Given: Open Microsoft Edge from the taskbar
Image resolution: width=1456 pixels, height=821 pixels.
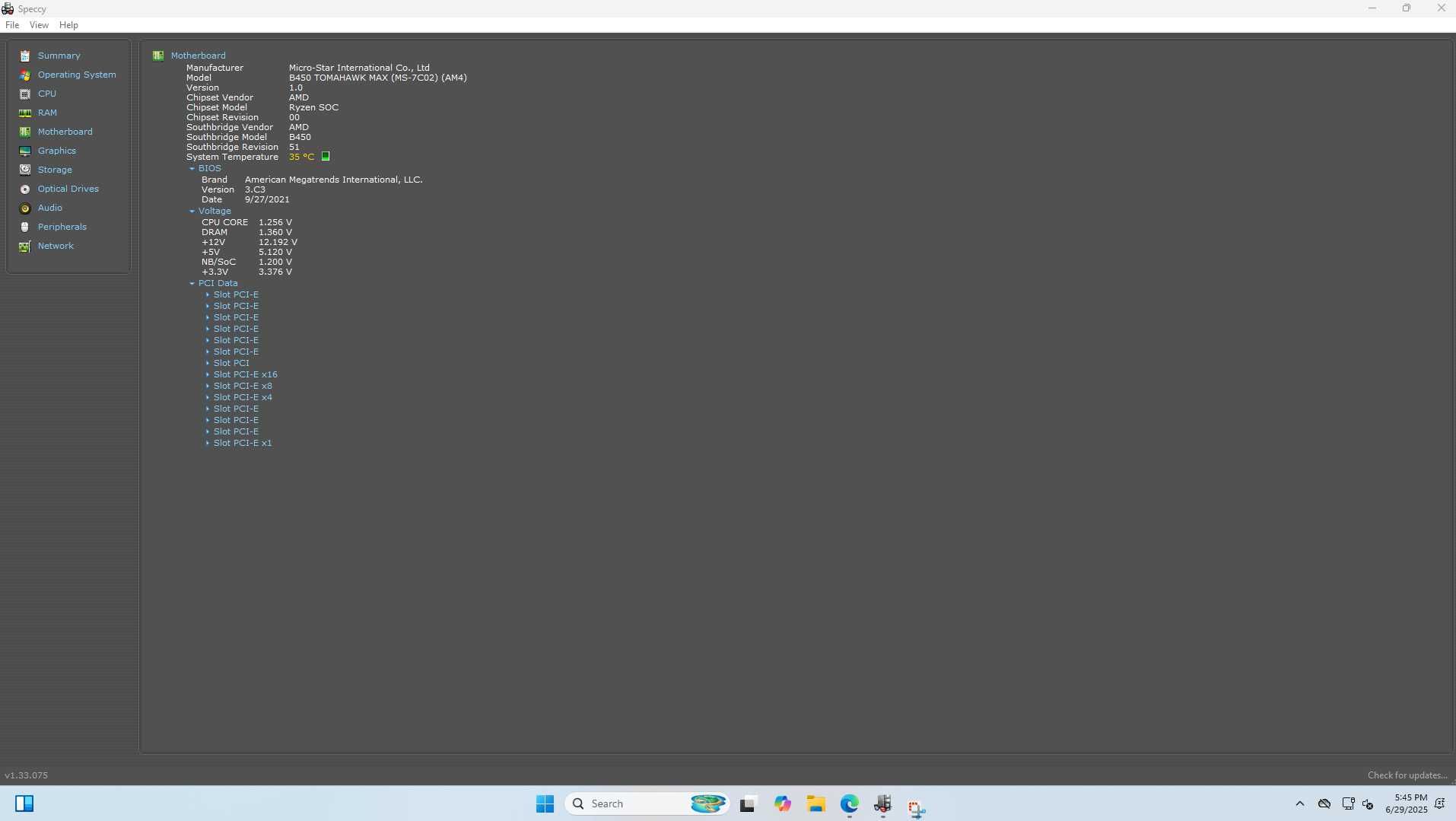Looking at the screenshot, I should coord(850,803).
